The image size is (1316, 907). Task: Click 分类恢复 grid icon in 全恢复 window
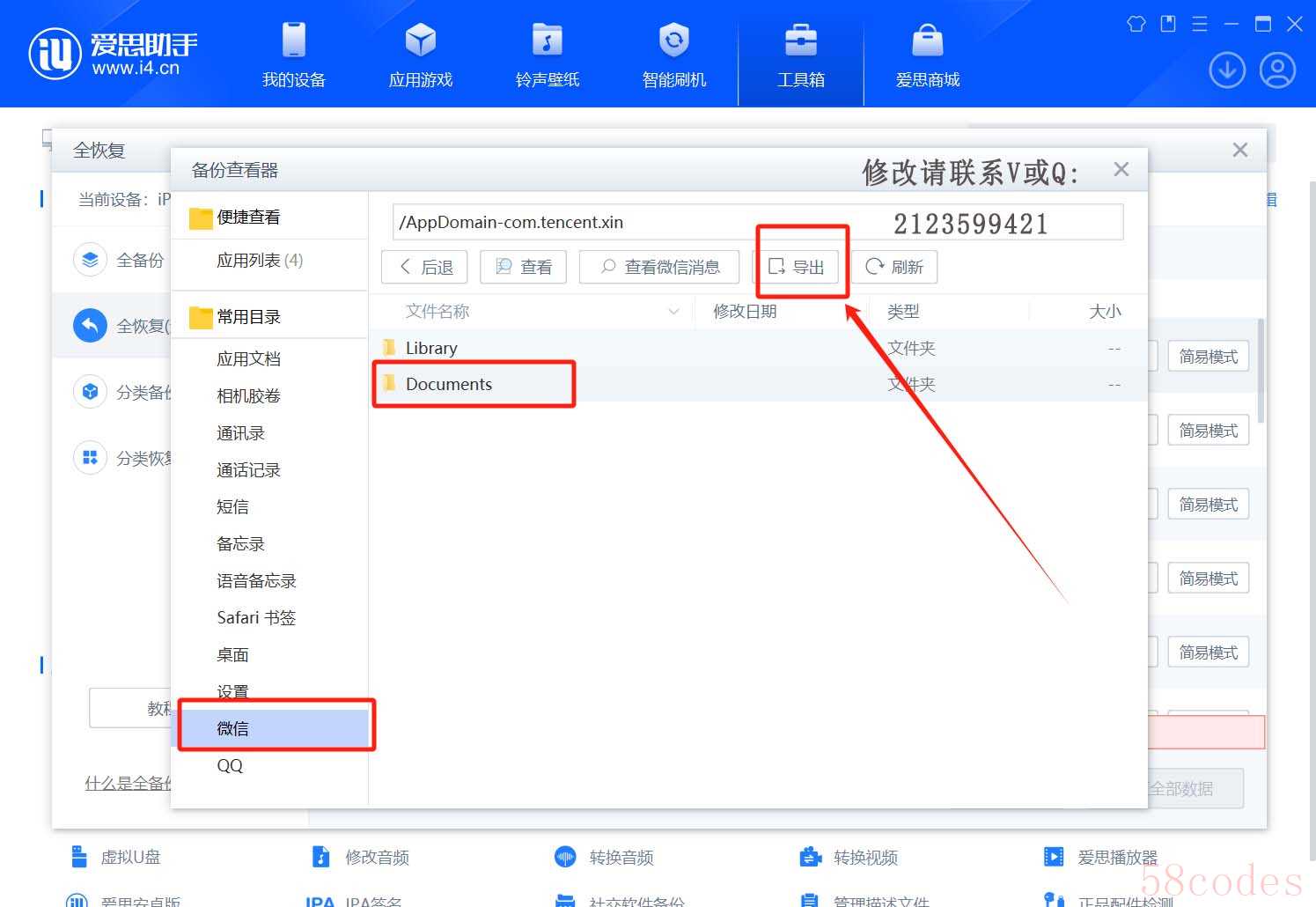pyautogui.click(x=90, y=458)
